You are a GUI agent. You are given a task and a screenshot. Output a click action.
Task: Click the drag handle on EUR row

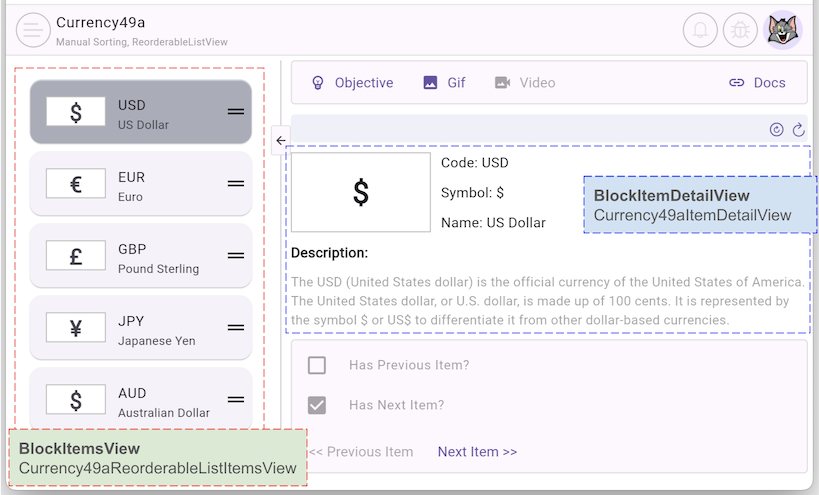click(x=236, y=184)
